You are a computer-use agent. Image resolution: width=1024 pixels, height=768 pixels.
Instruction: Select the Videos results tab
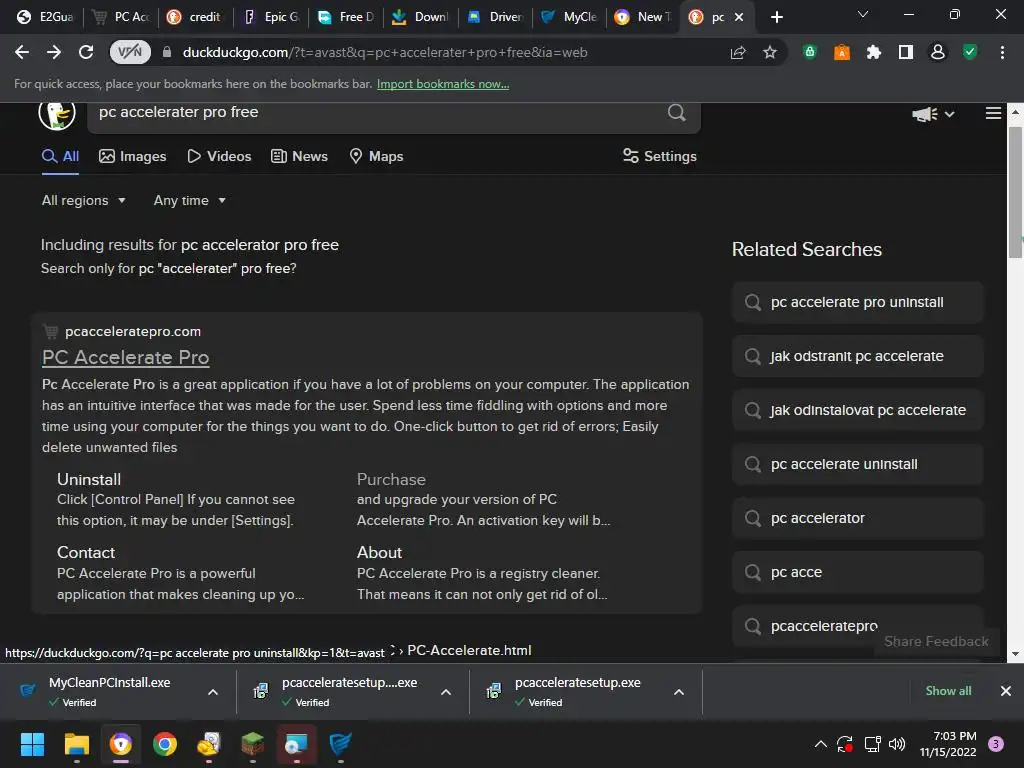point(219,156)
